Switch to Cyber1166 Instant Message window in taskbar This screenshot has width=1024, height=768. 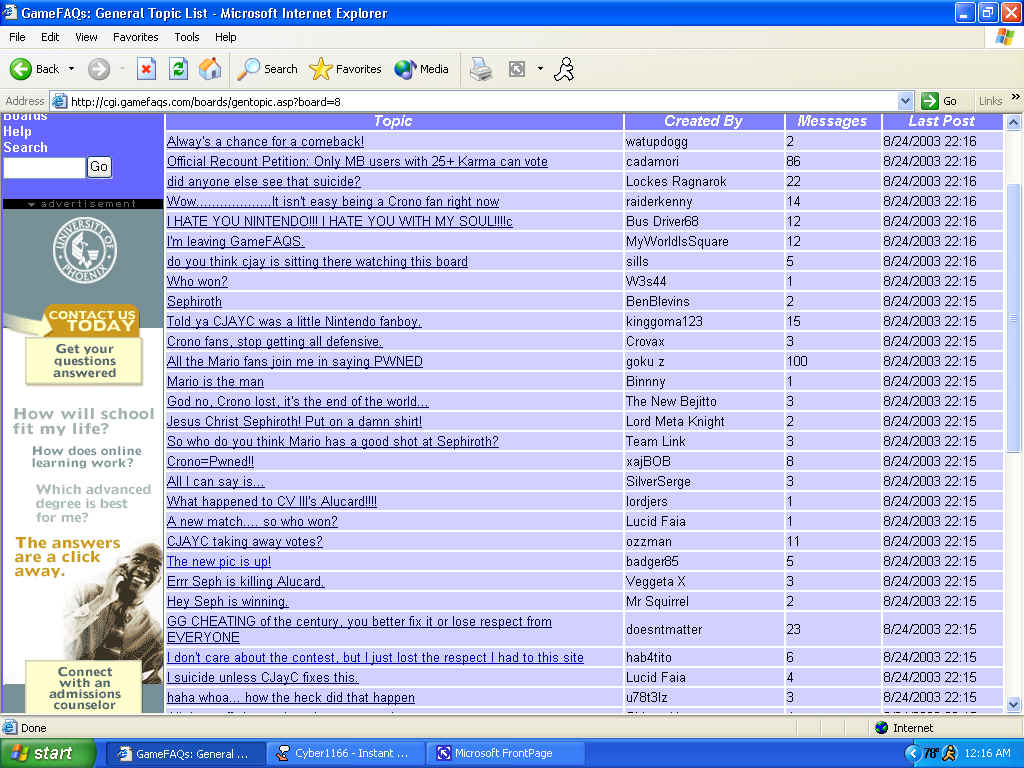pos(345,754)
